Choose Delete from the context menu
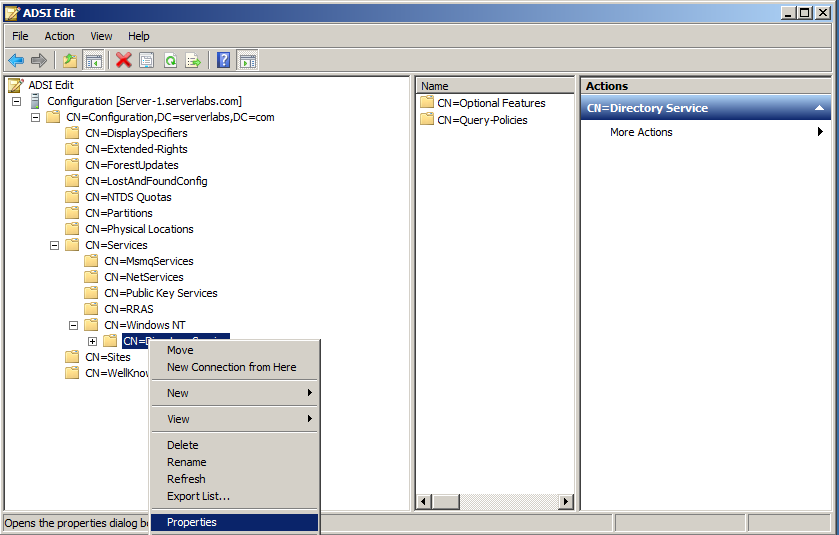Screen dimensions: 839x535 pos(235,445)
